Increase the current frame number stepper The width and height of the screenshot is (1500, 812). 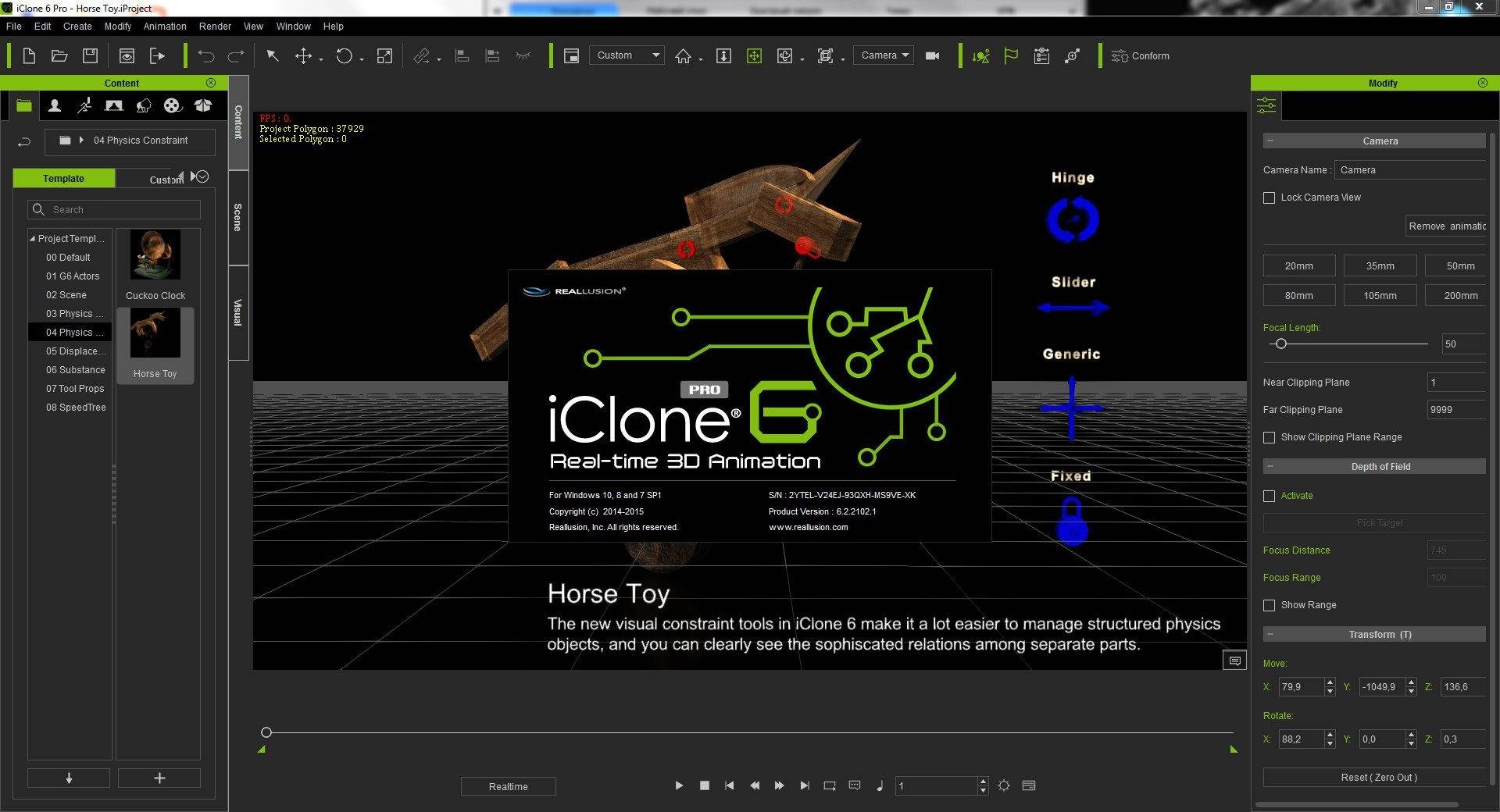[x=983, y=782]
